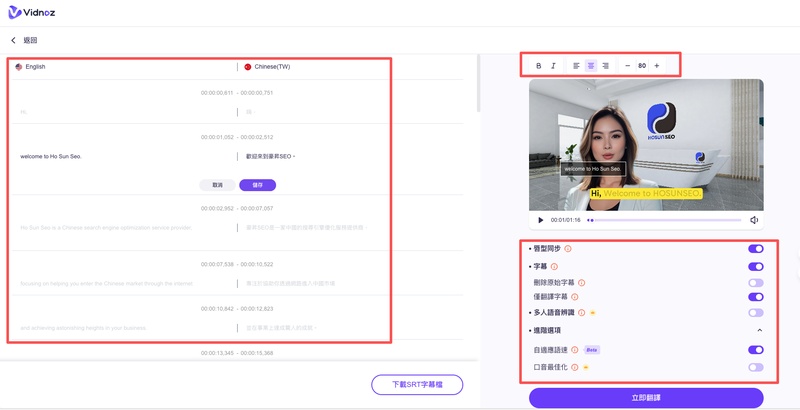Enable the 刪除原始字幕 toggle
The image size is (800, 410).
(x=755, y=283)
